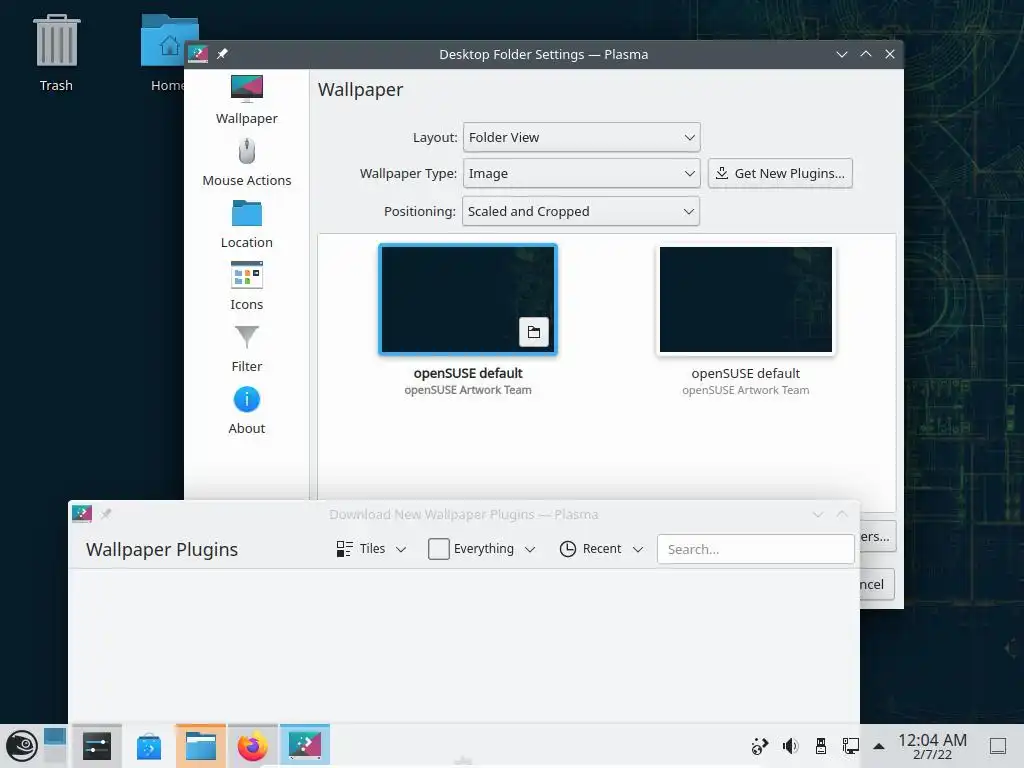Open the network connections tray icon

(850, 746)
